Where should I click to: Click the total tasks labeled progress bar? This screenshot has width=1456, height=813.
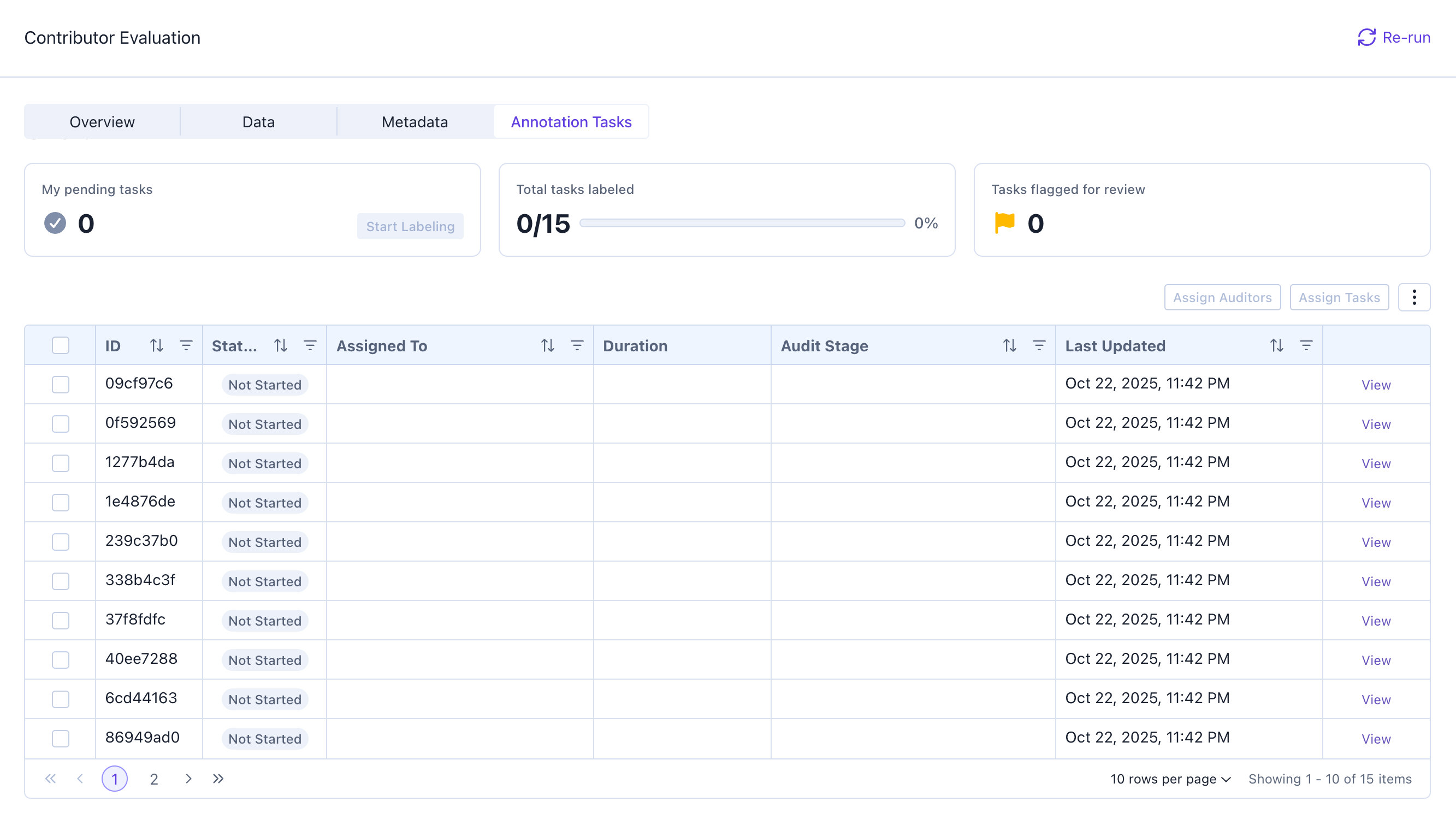[x=742, y=223]
